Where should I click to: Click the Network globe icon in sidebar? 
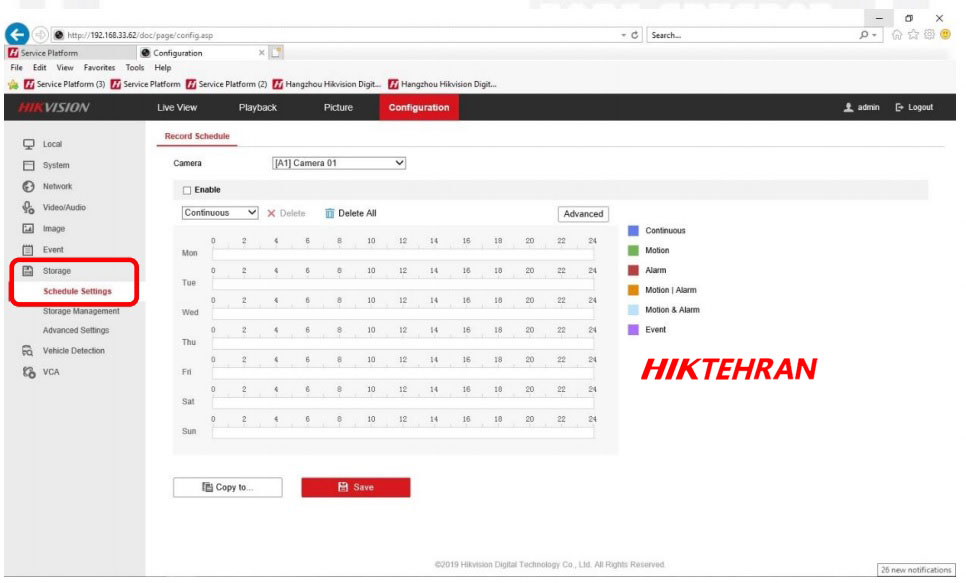click(x=28, y=186)
